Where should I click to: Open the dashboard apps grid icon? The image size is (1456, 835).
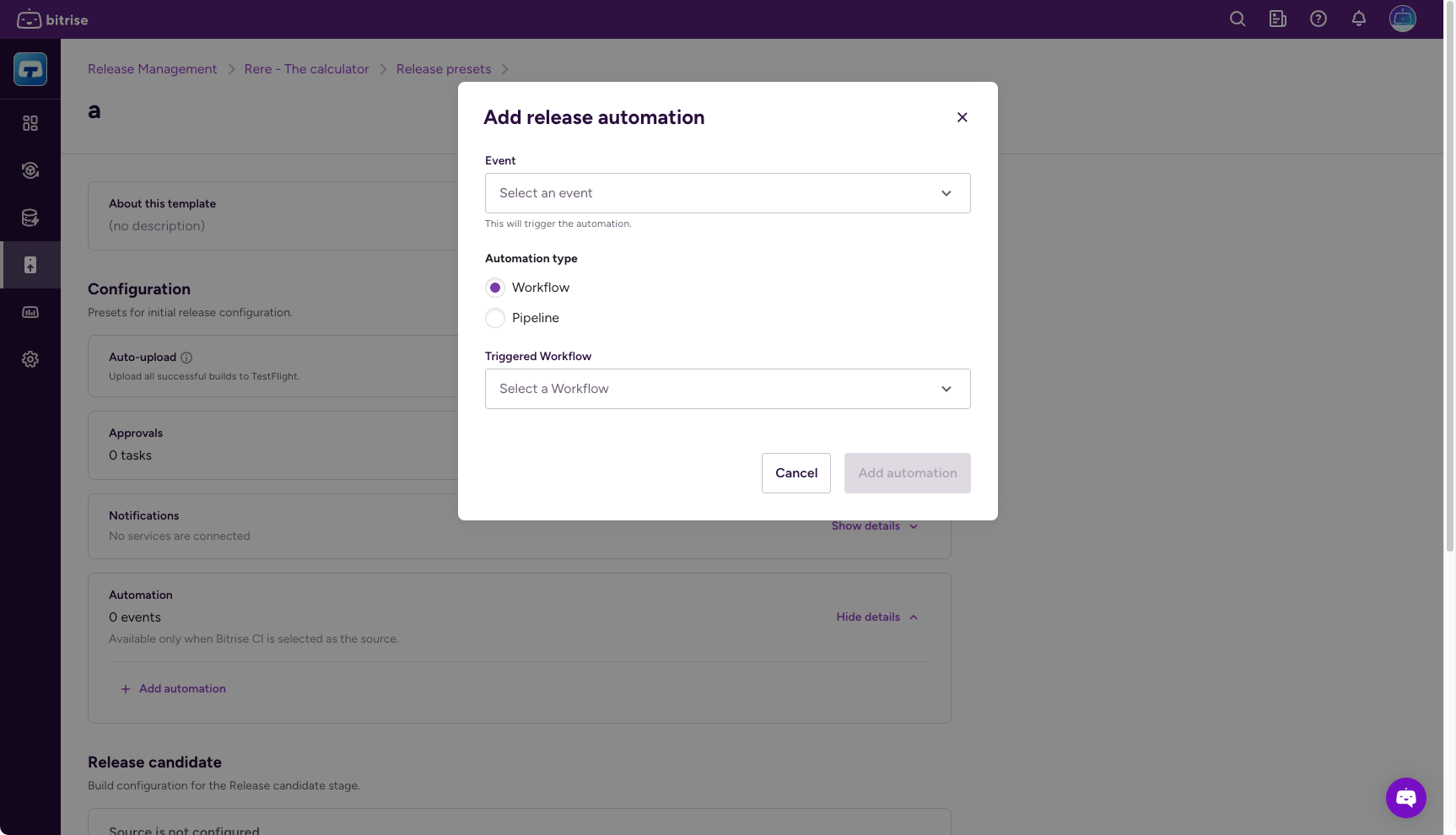tap(30, 123)
